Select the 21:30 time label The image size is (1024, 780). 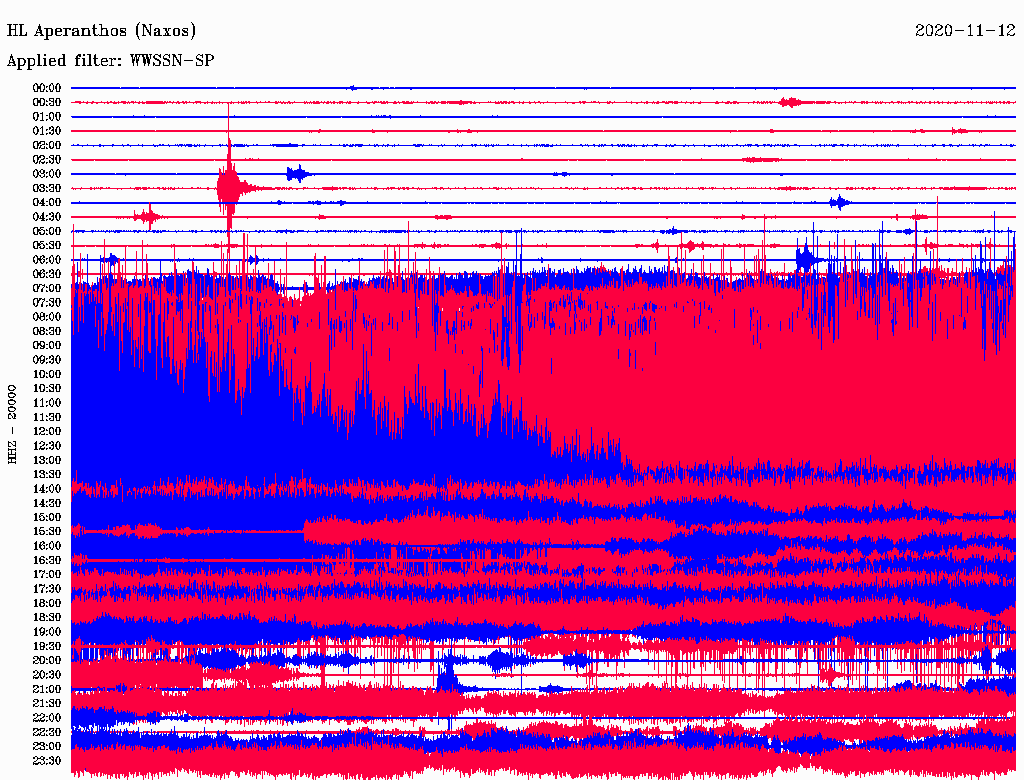click(47, 703)
